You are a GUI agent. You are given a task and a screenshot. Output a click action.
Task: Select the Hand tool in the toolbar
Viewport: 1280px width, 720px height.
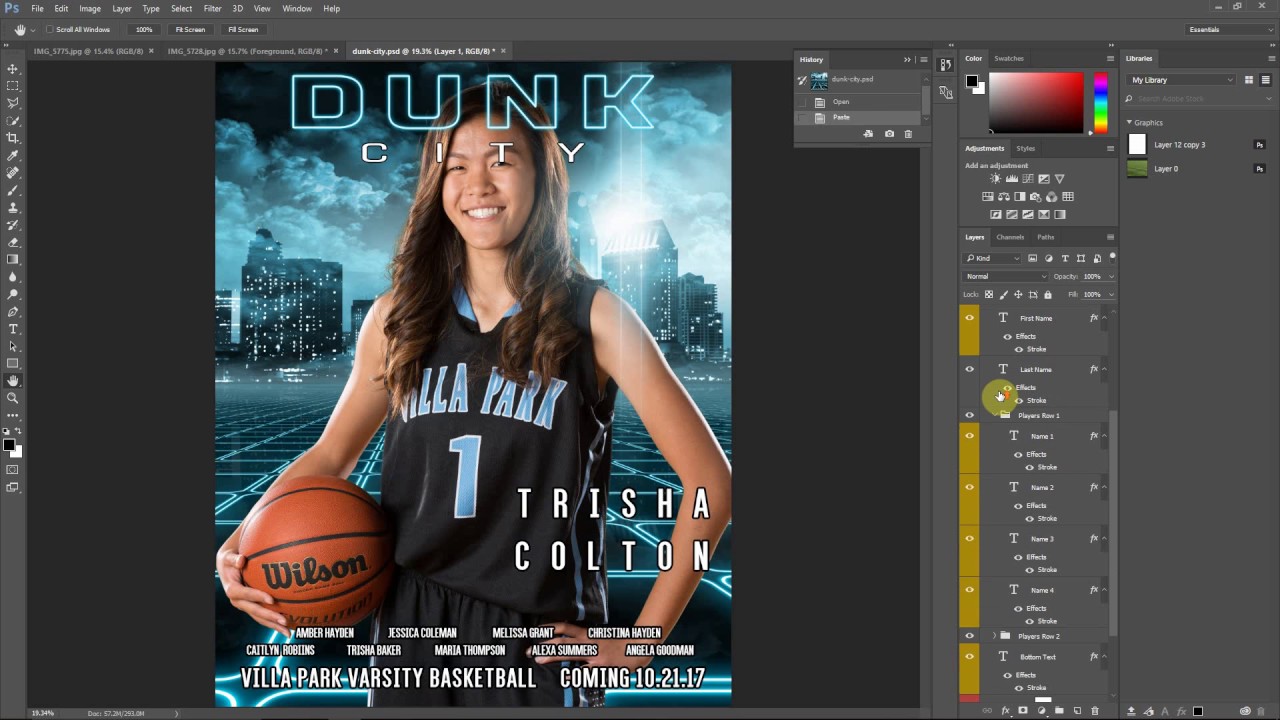pos(13,380)
